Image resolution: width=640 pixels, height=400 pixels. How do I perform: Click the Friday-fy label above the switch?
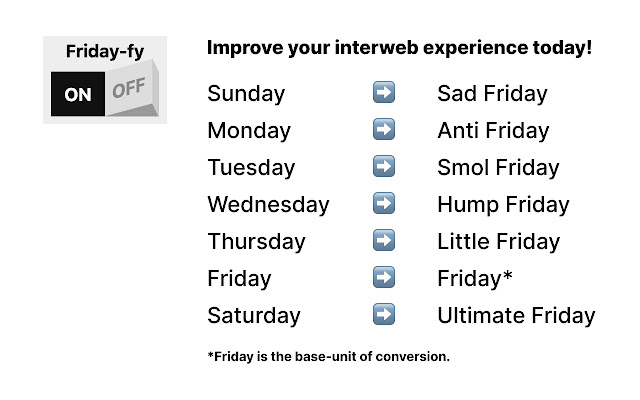click(104, 50)
